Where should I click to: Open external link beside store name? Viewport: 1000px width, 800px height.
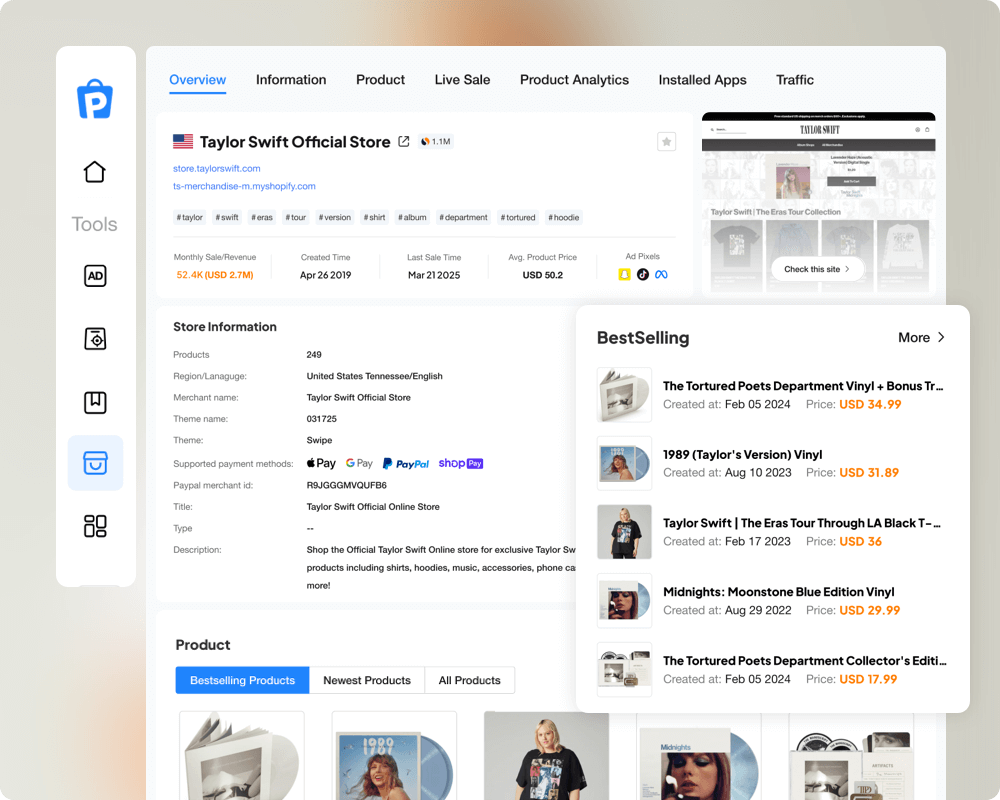point(404,142)
